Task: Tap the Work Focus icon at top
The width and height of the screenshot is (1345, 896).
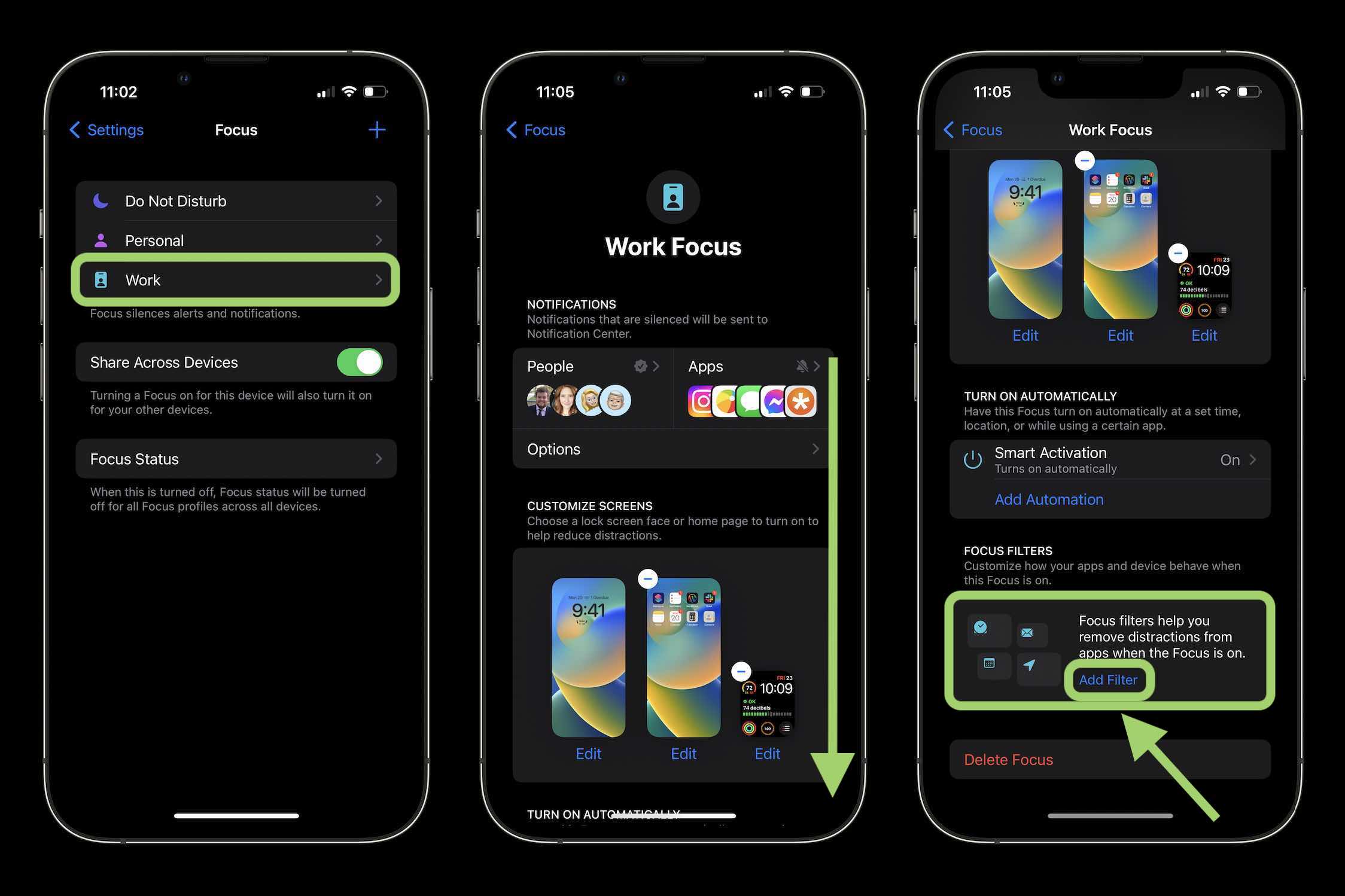Action: point(673,196)
